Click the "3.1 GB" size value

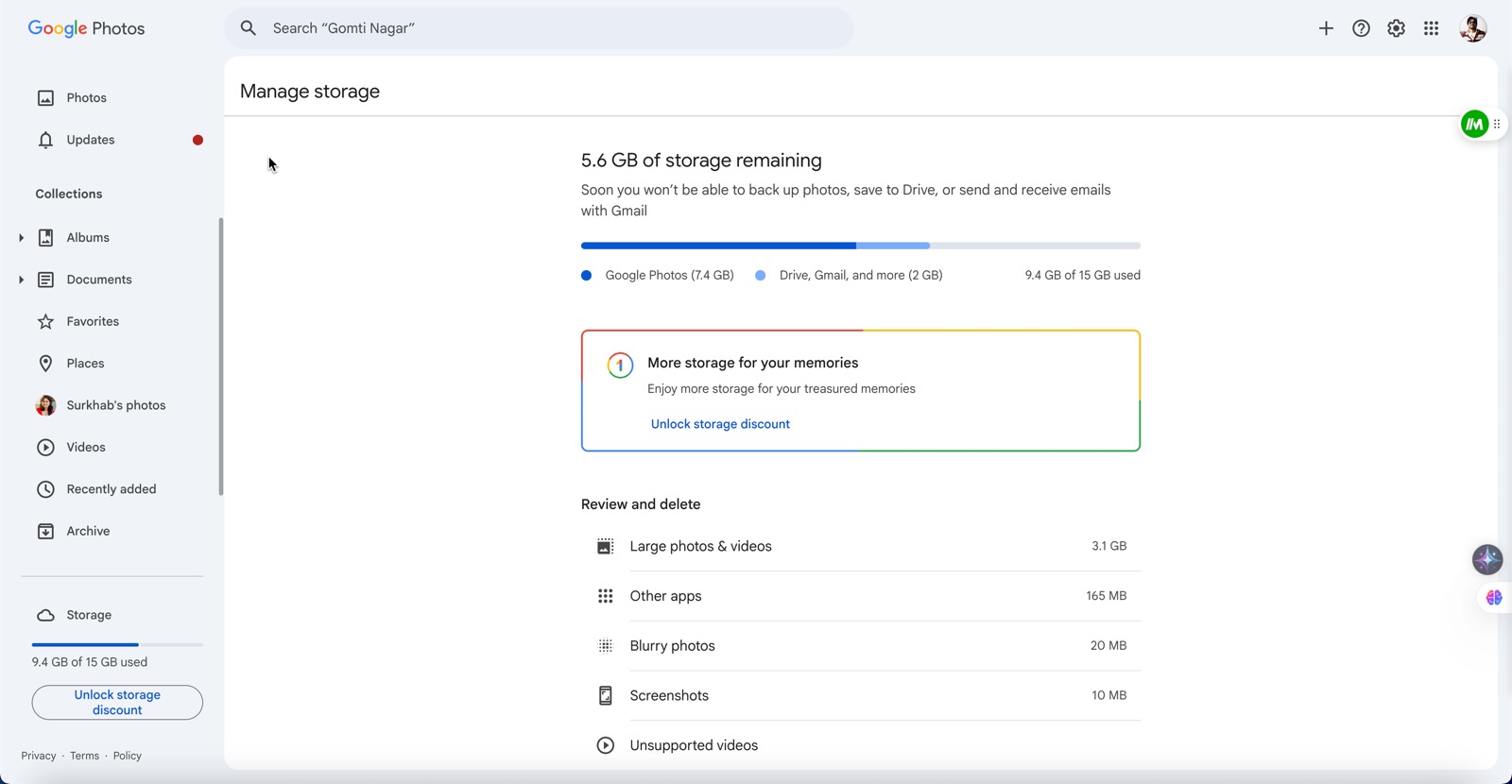[1109, 546]
